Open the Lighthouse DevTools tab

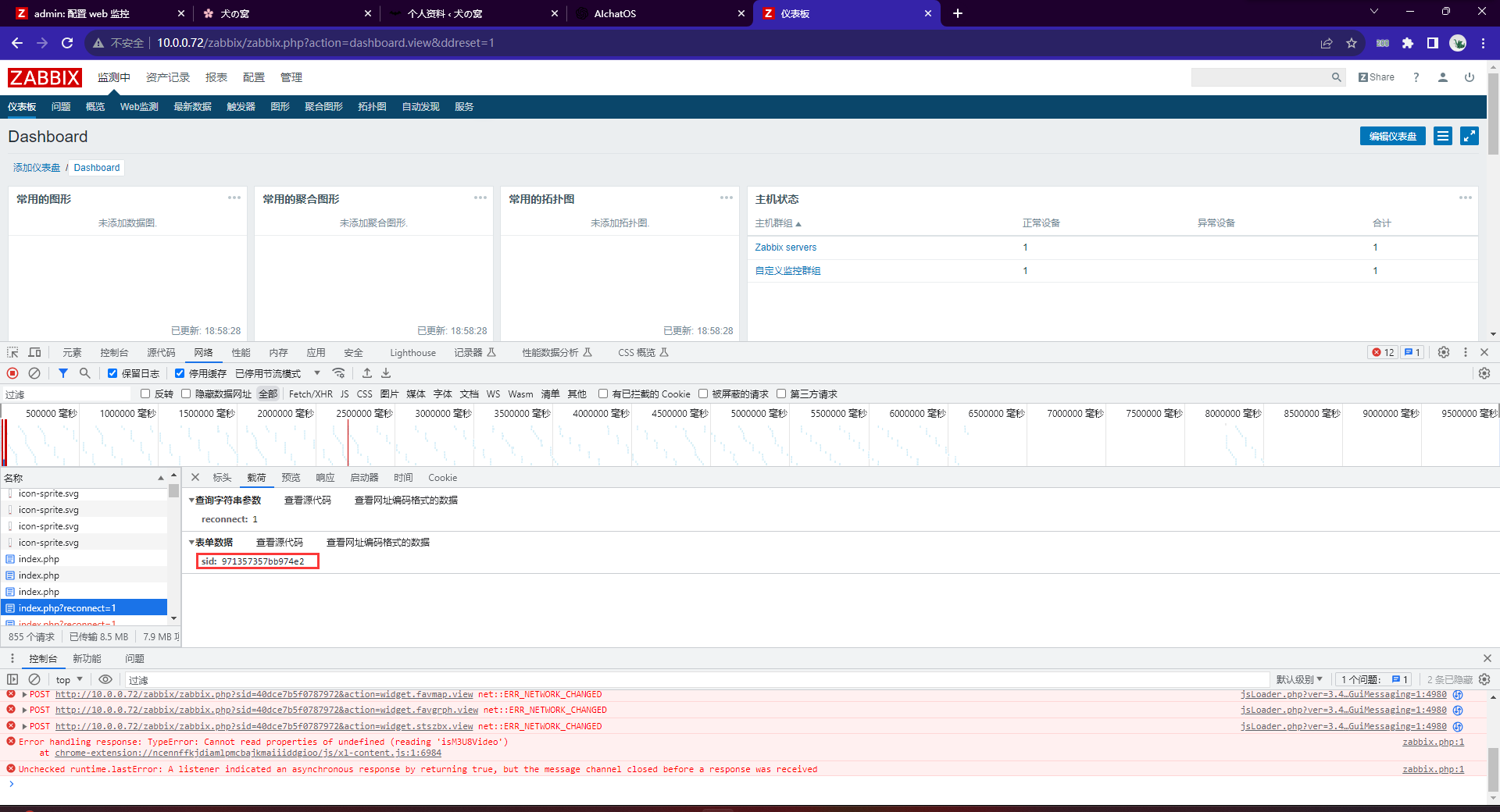(x=413, y=353)
